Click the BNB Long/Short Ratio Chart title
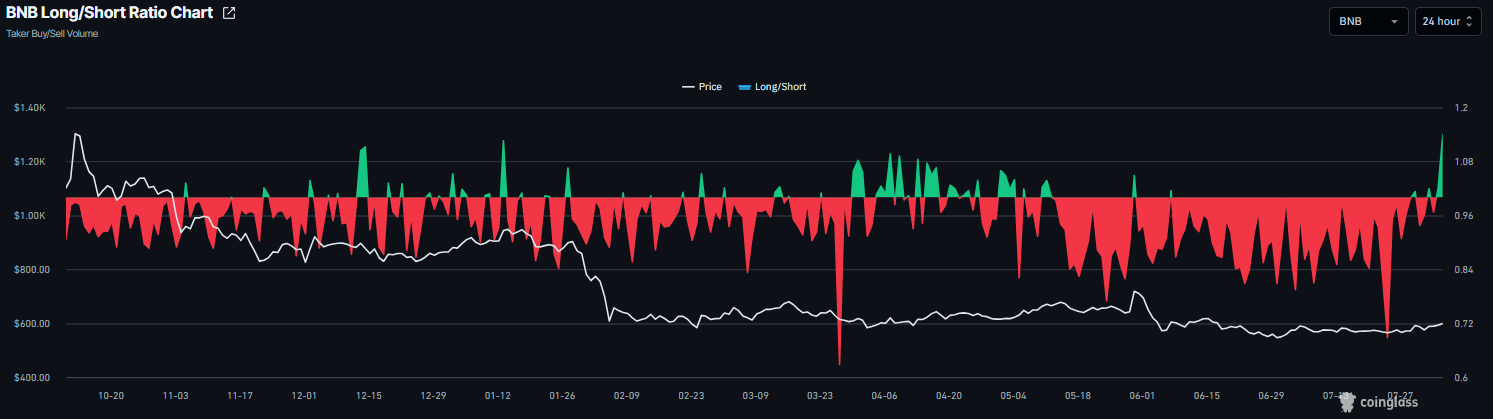Image resolution: width=1493 pixels, height=419 pixels. coord(109,14)
